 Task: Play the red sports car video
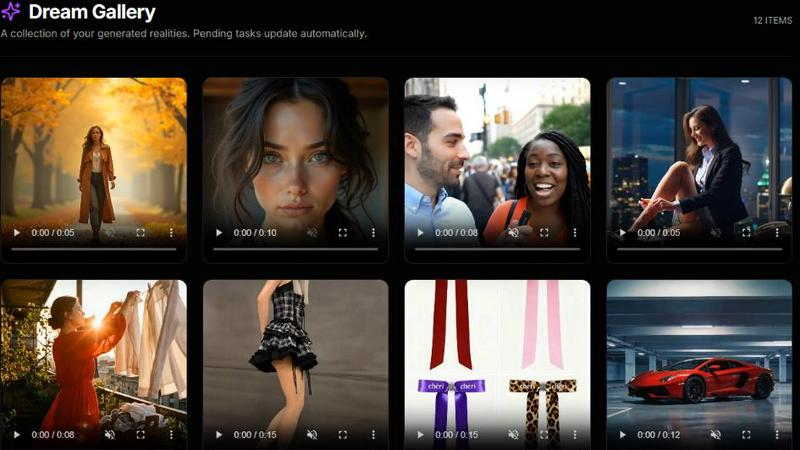click(622, 435)
